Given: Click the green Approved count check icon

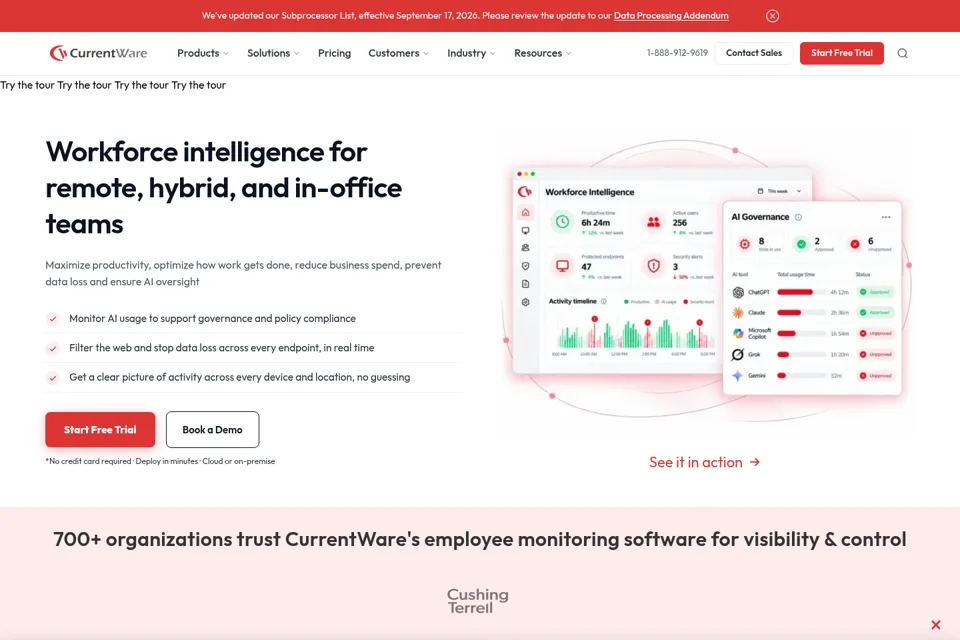Looking at the screenshot, I should point(801,244).
